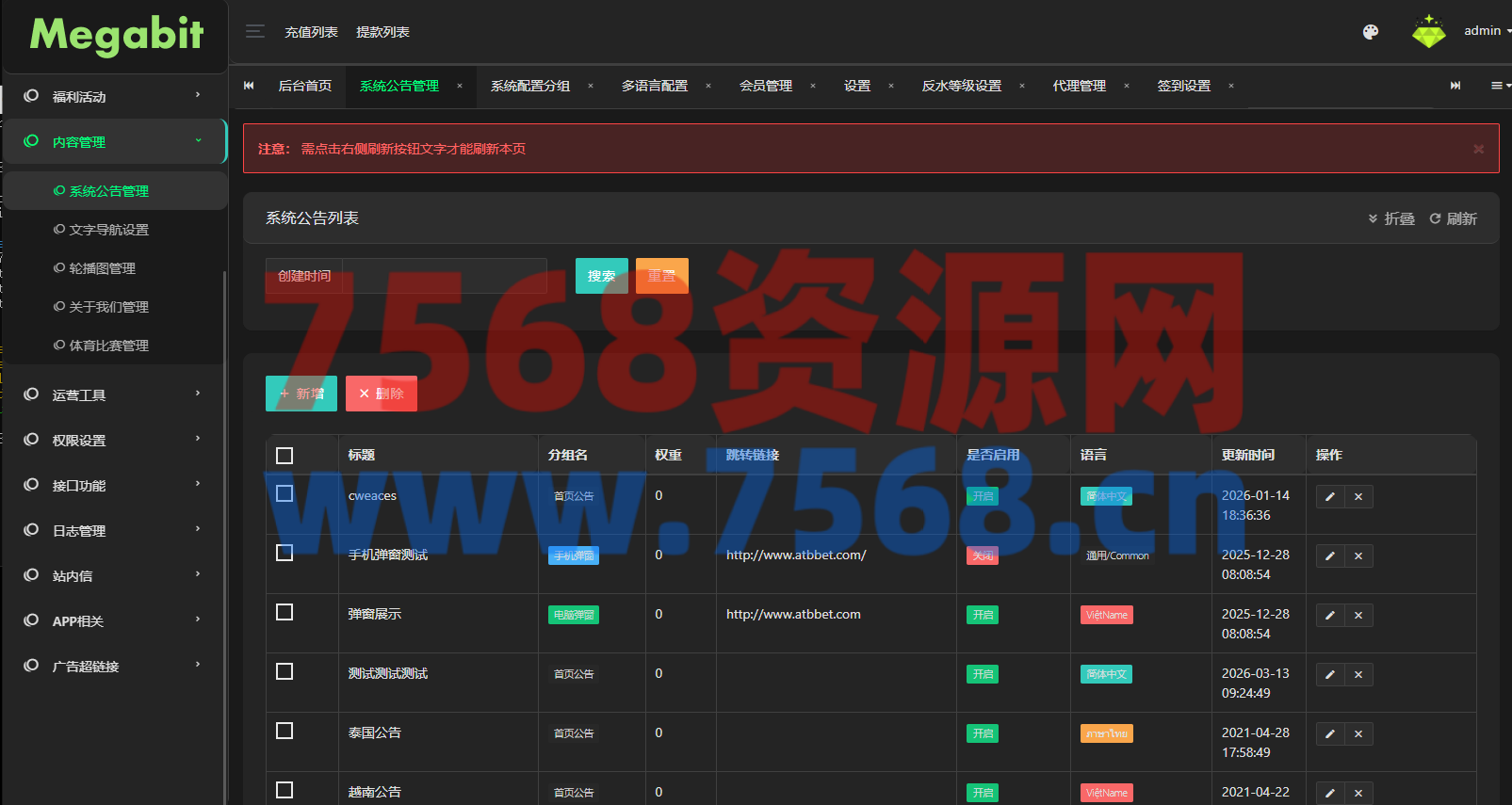Click the 新增 add button
This screenshot has height=805, width=1512.
click(x=301, y=394)
